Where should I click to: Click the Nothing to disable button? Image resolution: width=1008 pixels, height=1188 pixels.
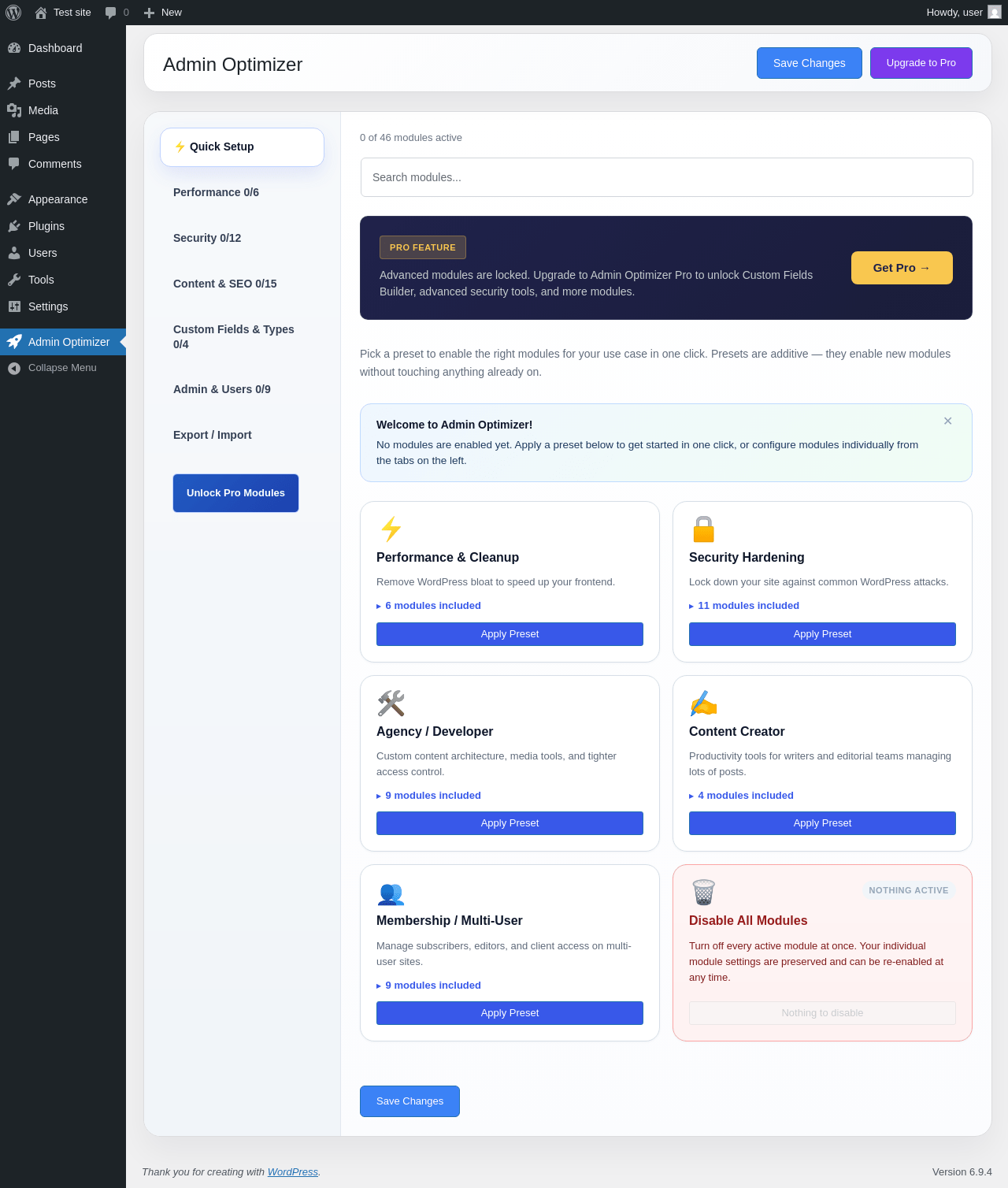click(x=822, y=1013)
